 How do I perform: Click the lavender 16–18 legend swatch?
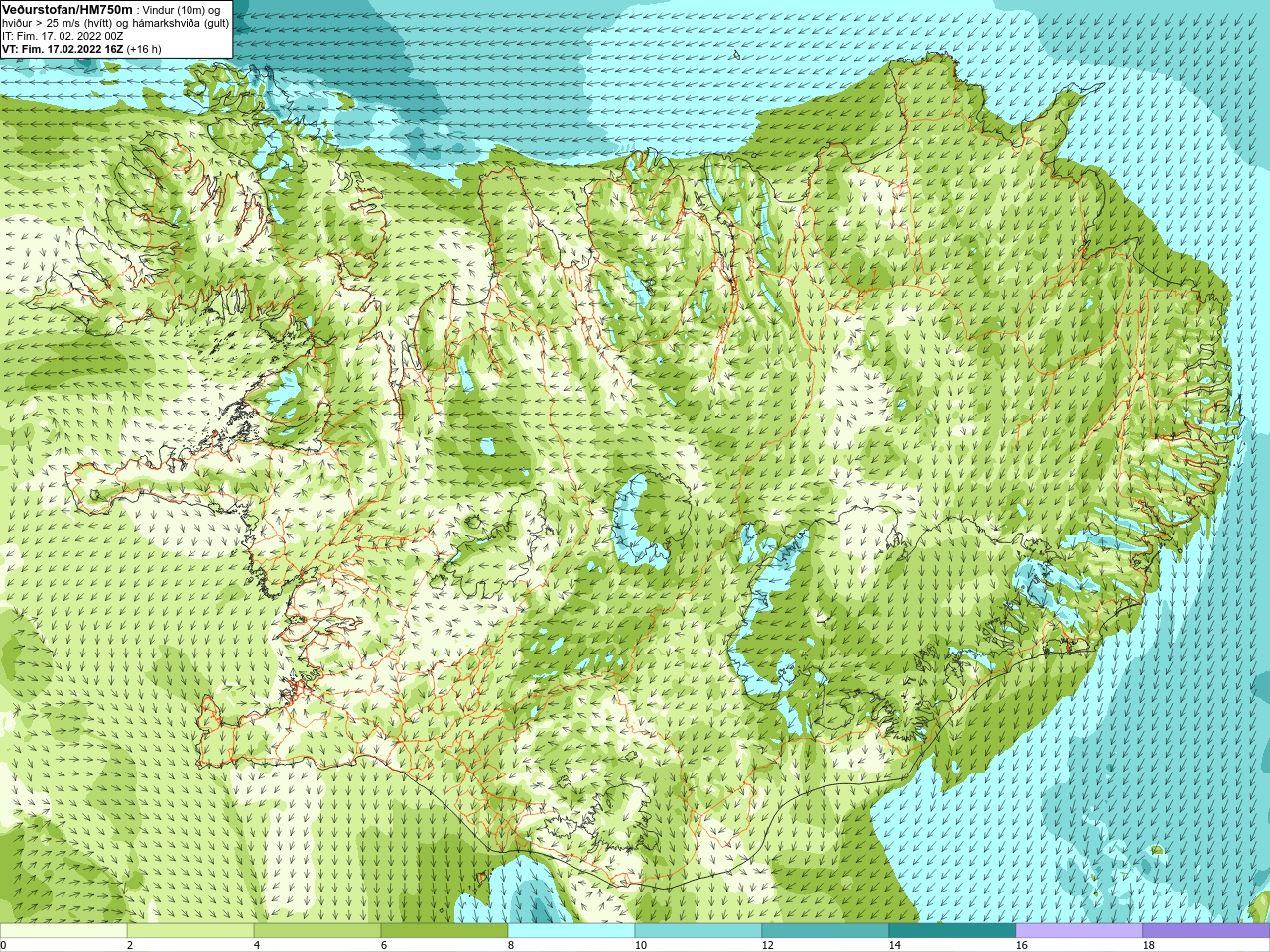click(1079, 931)
